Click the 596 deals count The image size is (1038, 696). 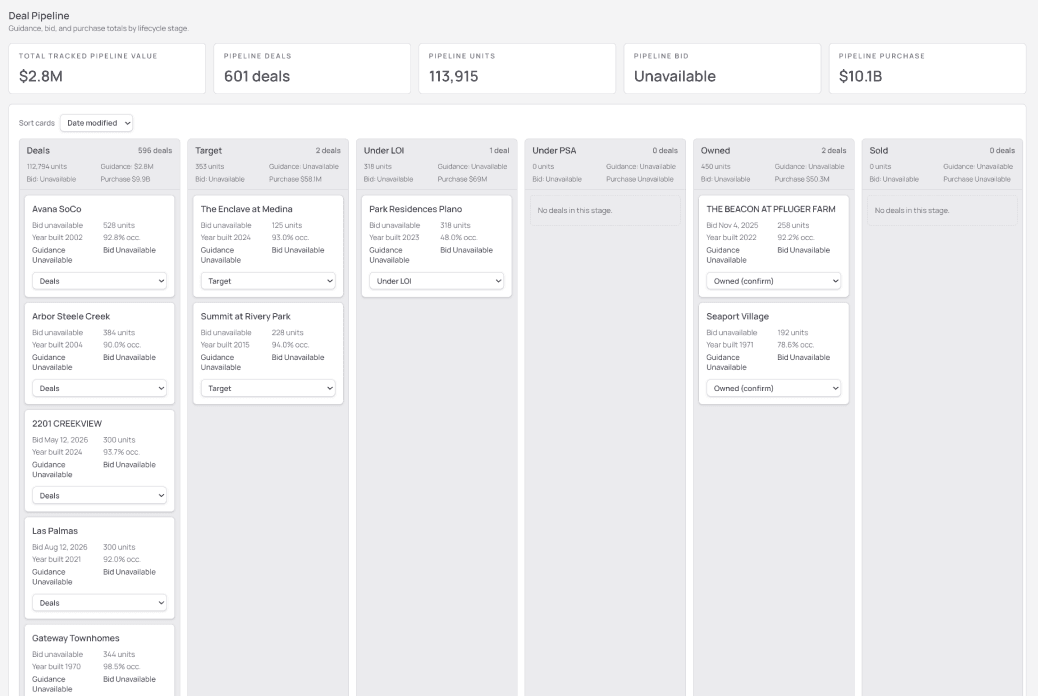click(155, 151)
